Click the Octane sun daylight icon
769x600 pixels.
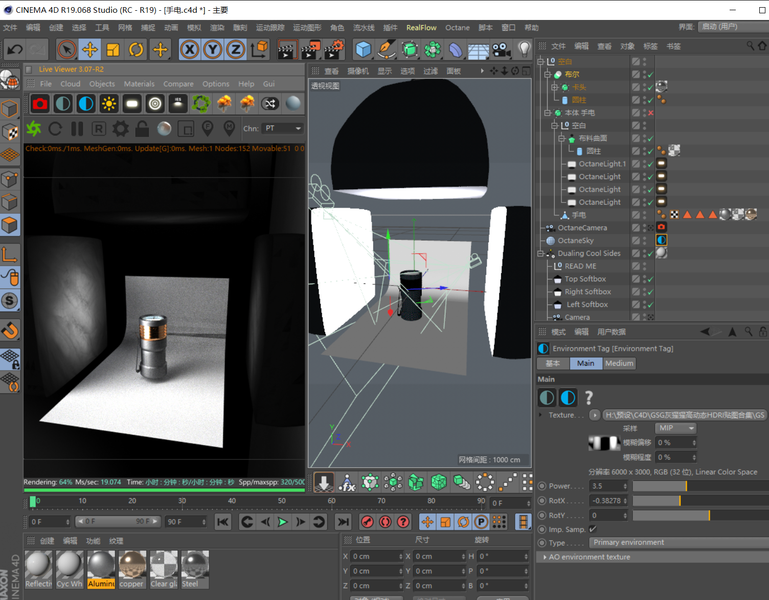[x=109, y=104]
